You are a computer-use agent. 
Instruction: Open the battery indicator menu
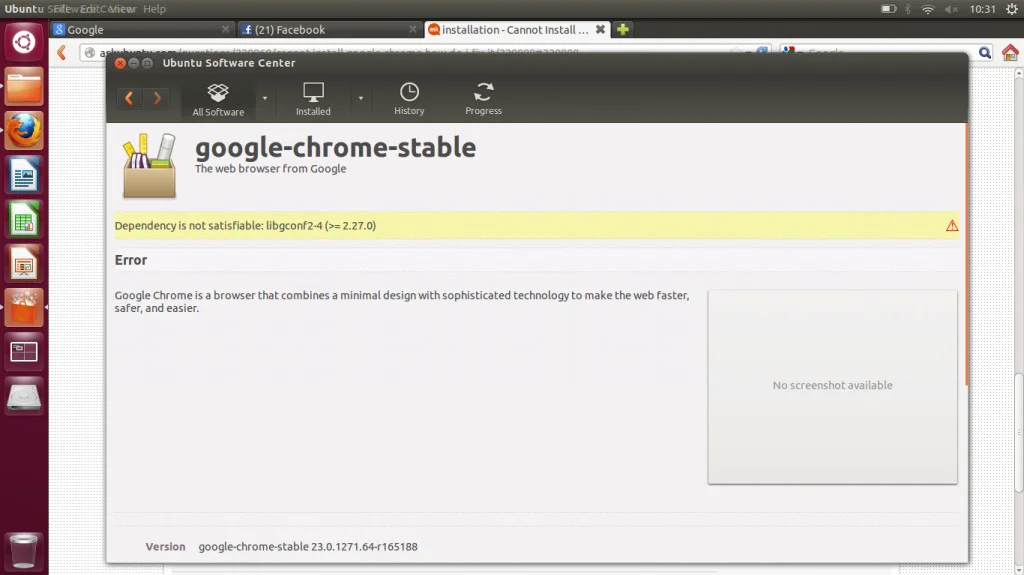888,8
